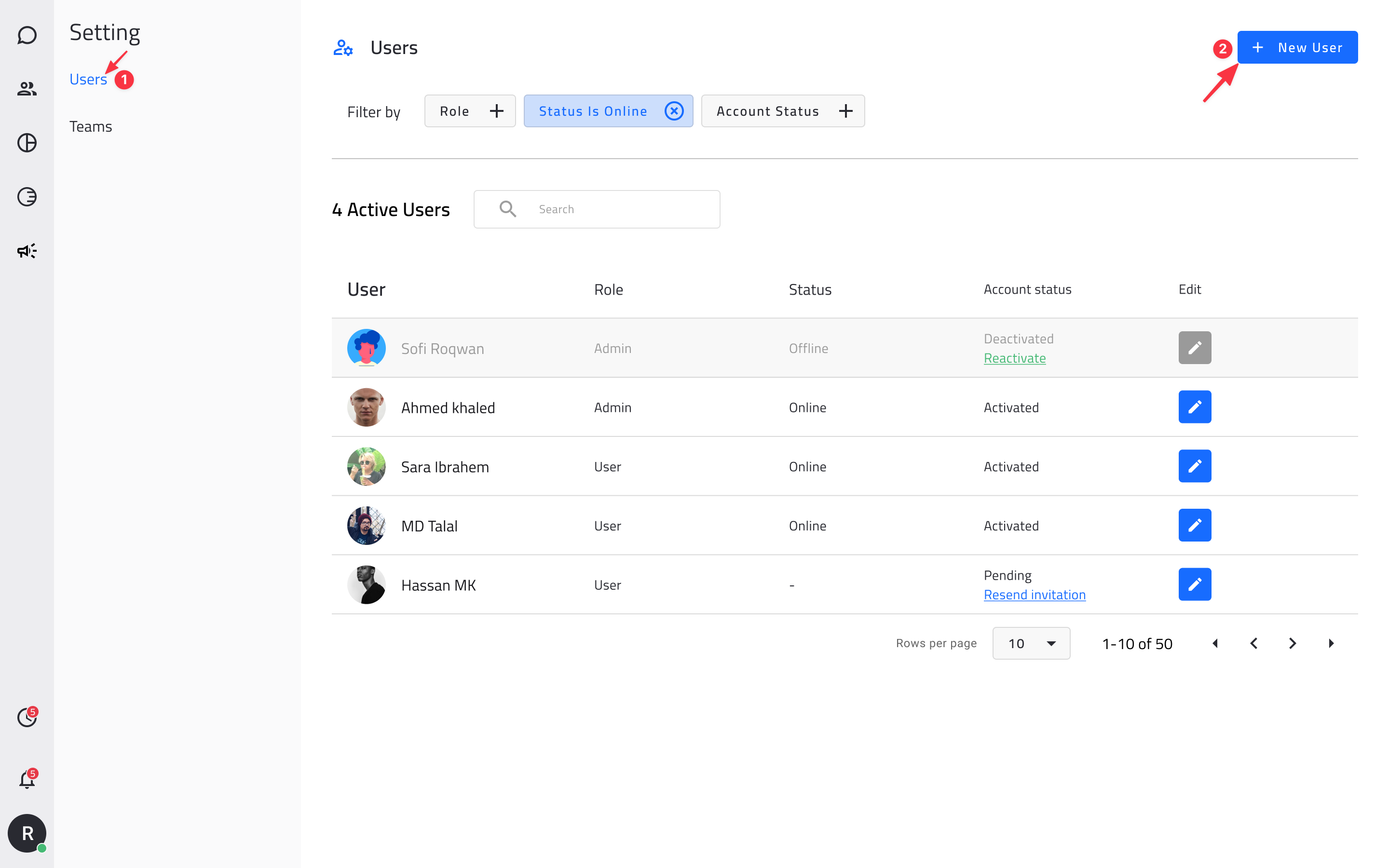The image size is (1389, 868).
Task: Remove the Status Is Online filter
Action: (x=674, y=111)
